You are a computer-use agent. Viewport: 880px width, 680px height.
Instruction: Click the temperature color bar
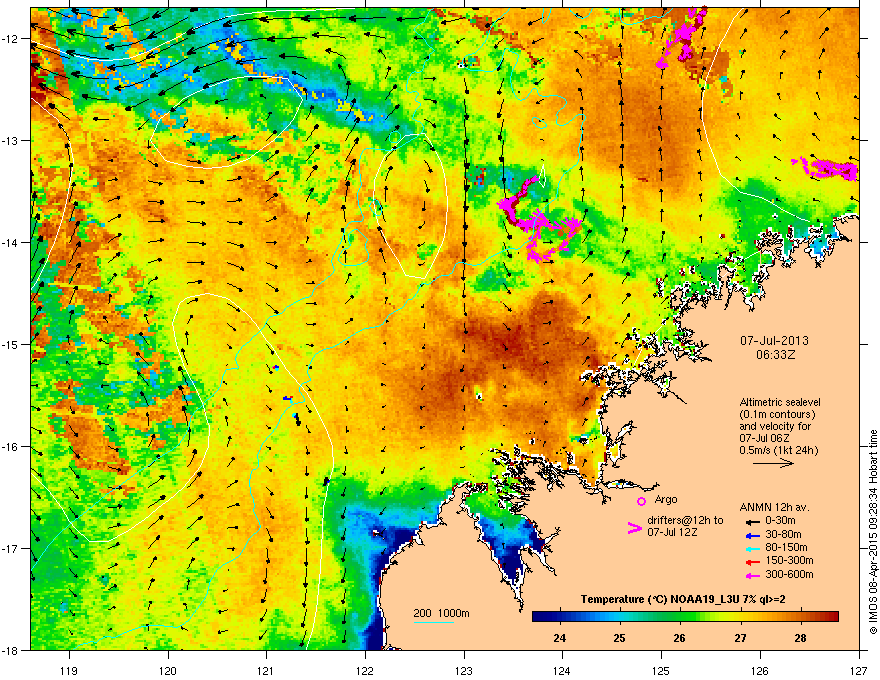(x=685, y=617)
